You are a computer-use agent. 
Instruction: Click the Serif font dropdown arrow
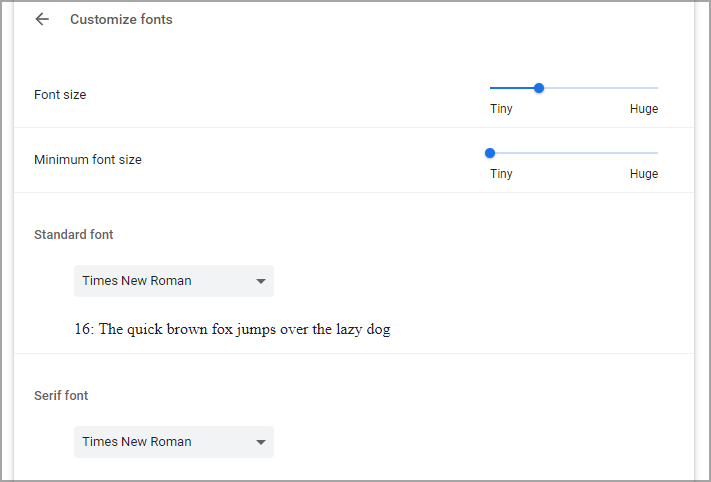tap(261, 442)
